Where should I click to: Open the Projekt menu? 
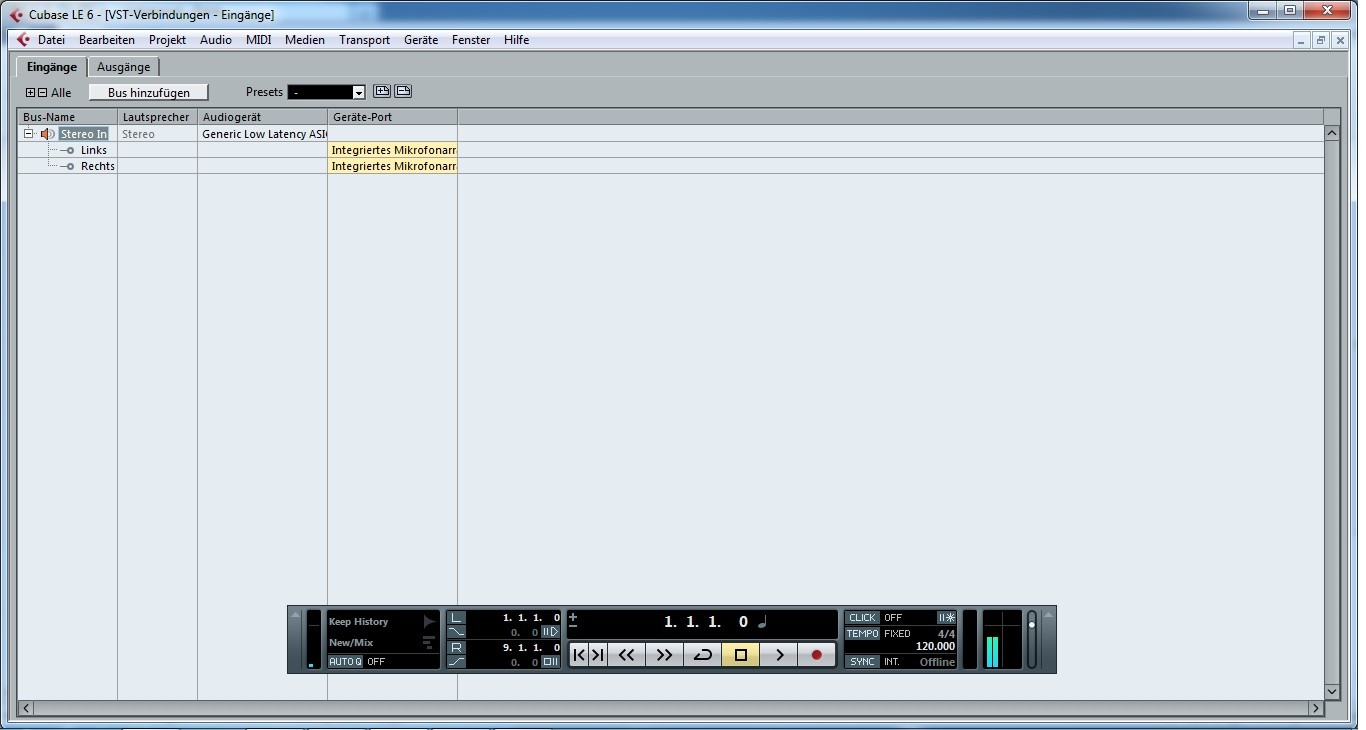(168, 40)
